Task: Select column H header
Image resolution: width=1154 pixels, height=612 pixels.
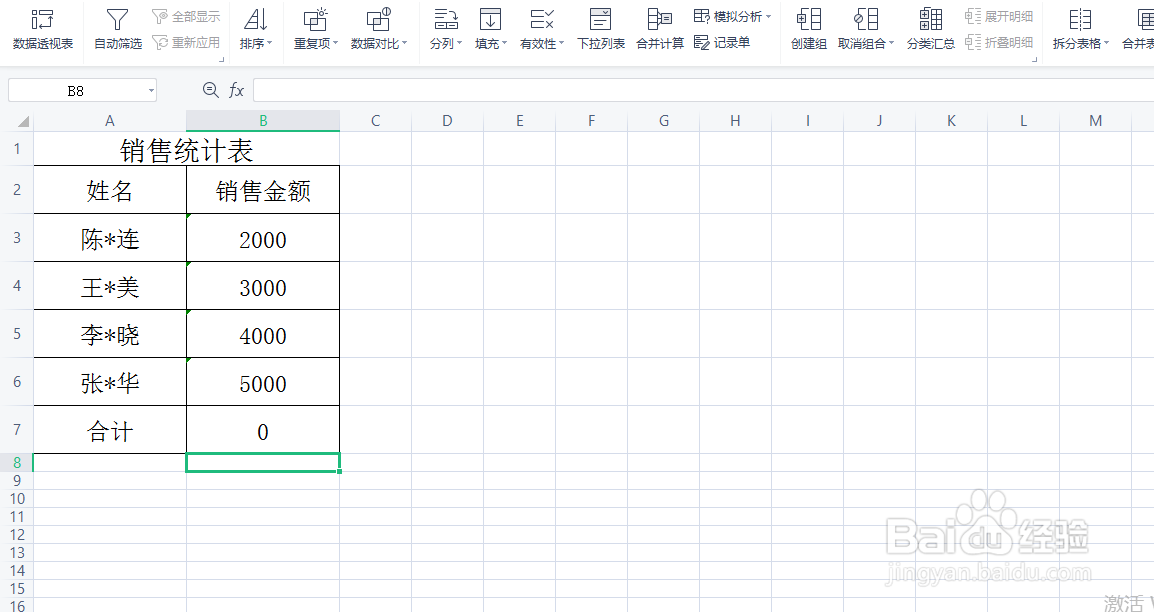Action: pos(735,121)
